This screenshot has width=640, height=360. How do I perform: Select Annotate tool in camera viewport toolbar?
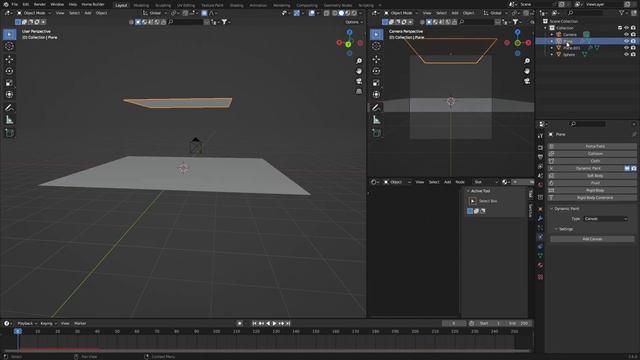pyautogui.click(x=376, y=108)
